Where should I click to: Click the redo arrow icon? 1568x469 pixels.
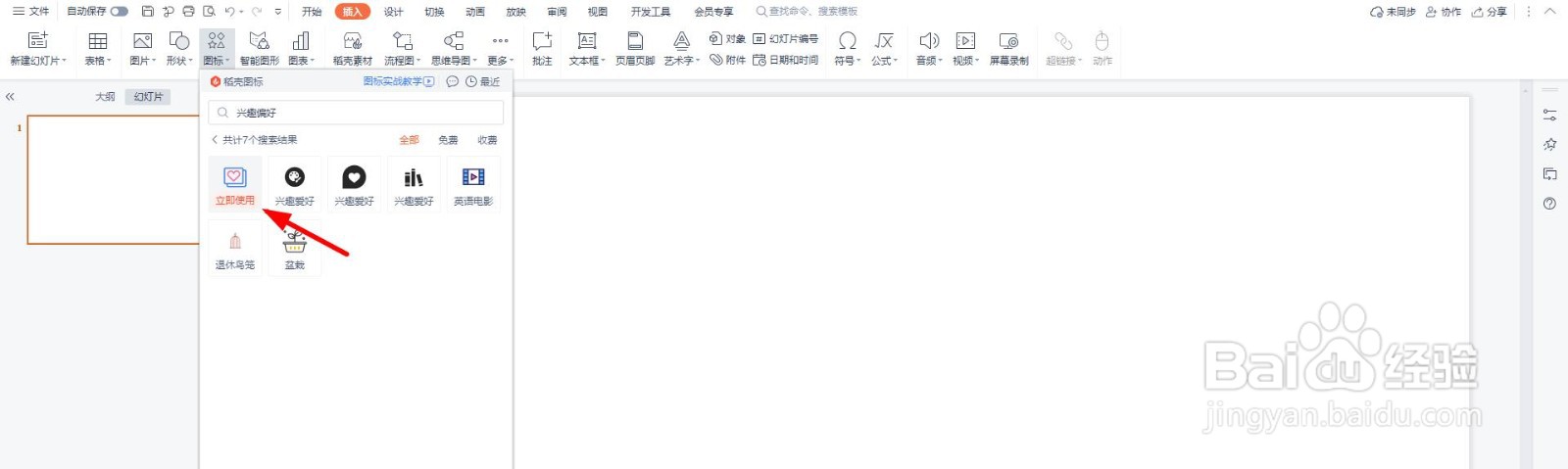pos(257,12)
